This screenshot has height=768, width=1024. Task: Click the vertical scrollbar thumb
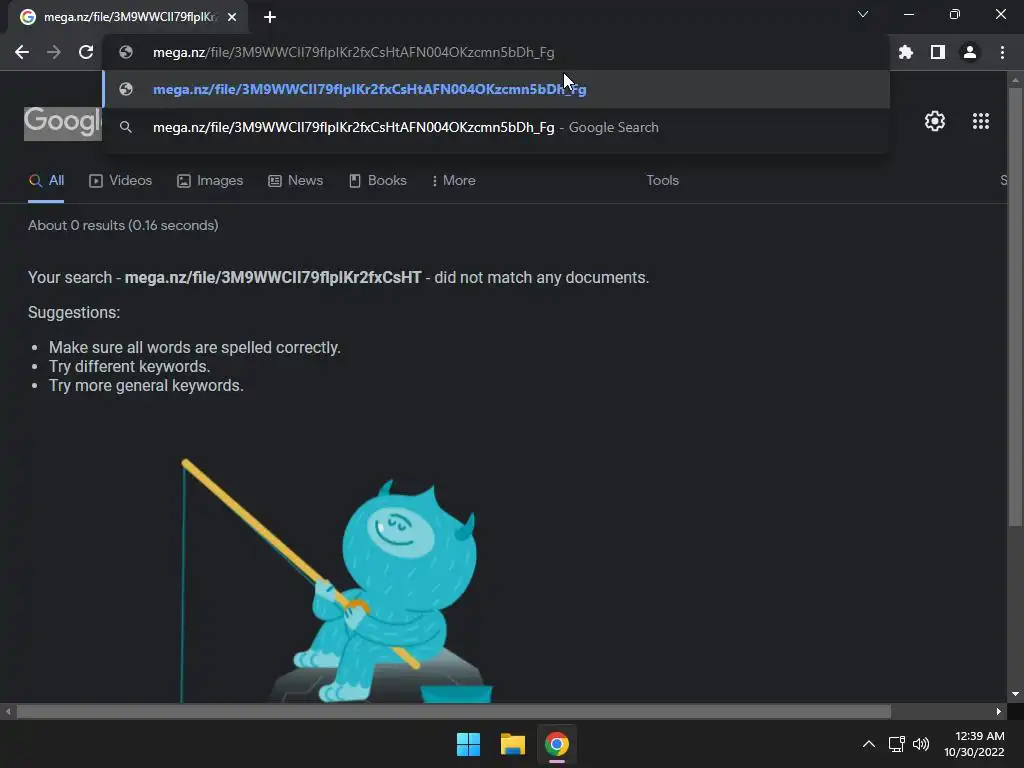pos(1015,306)
